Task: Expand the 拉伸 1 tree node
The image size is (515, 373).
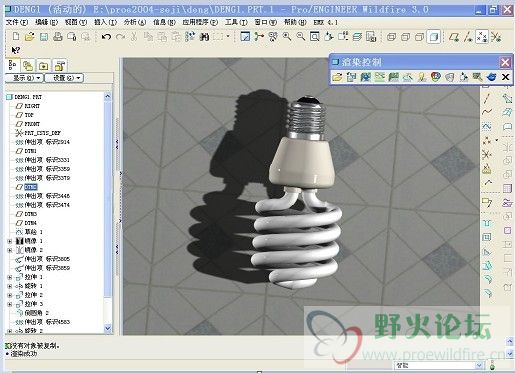Action: 10,277
